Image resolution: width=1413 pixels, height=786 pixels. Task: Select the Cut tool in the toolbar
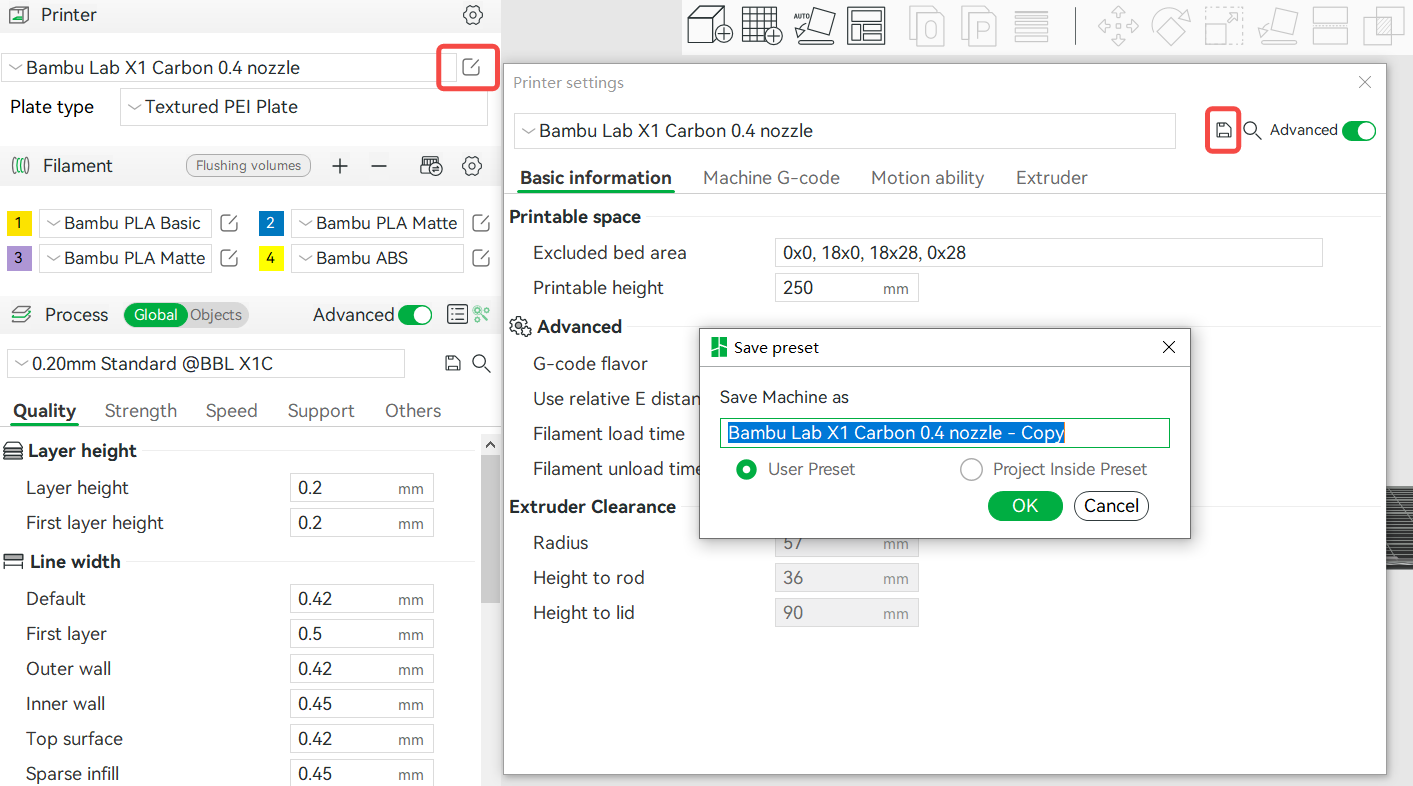click(x=1331, y=27)
